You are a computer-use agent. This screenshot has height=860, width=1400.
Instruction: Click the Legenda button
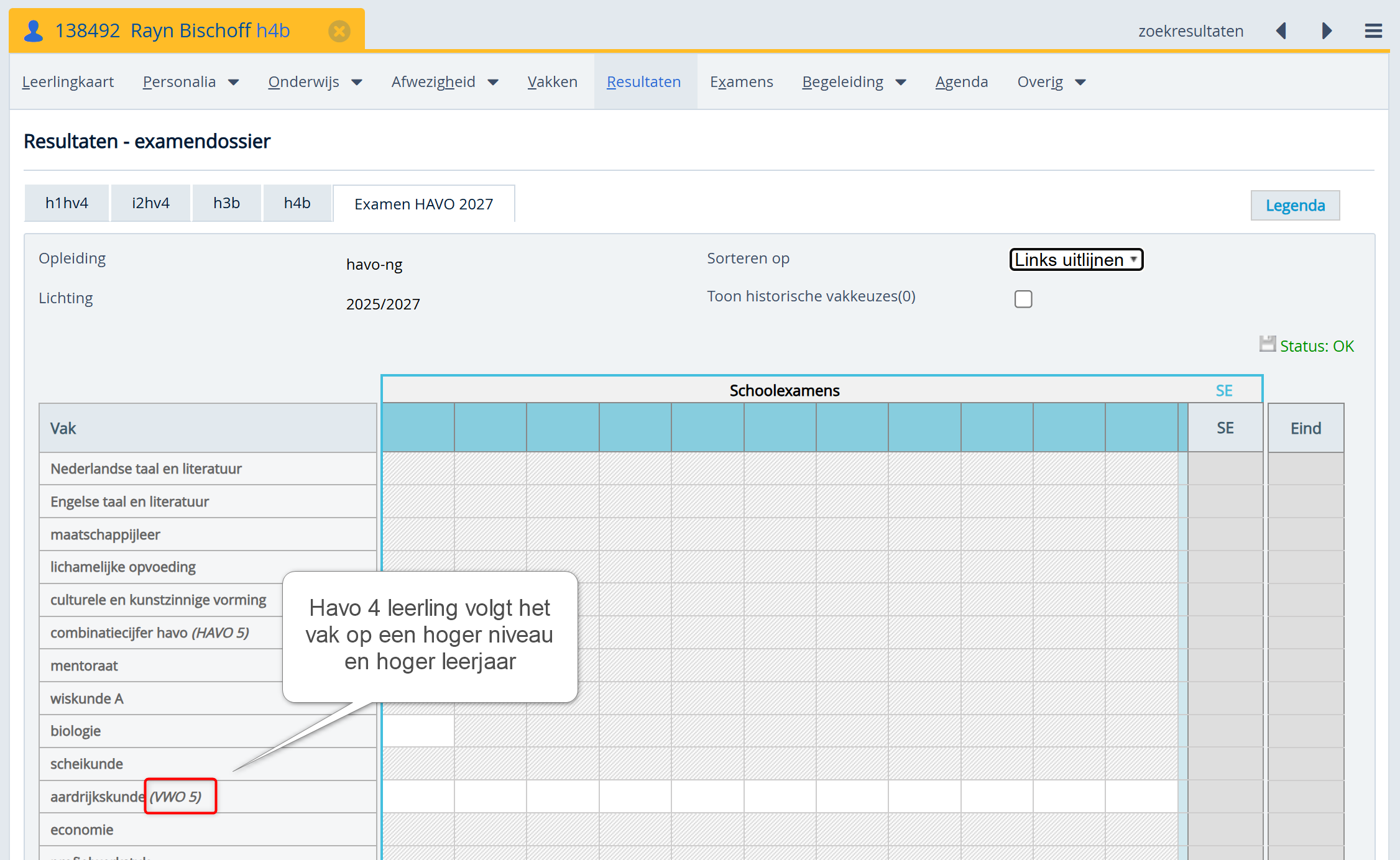pyautogui.click(x=1295, y=206)
